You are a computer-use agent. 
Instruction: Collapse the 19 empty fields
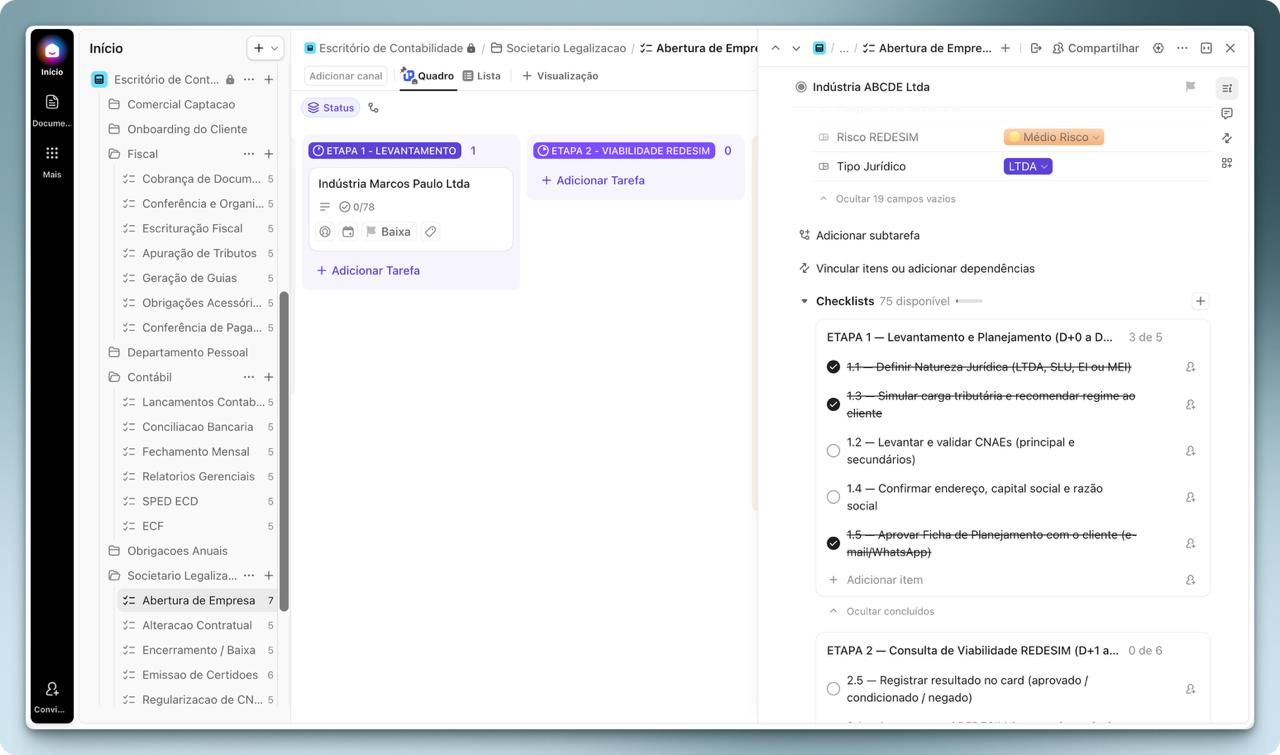point(886,199)
